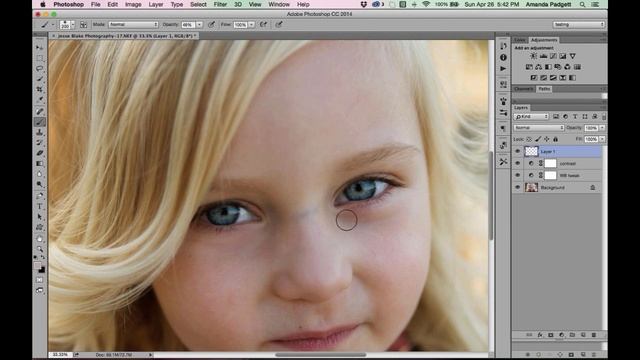640x360 pixels.
Task: Add a Vibrance adjustment
Action: 573,56
